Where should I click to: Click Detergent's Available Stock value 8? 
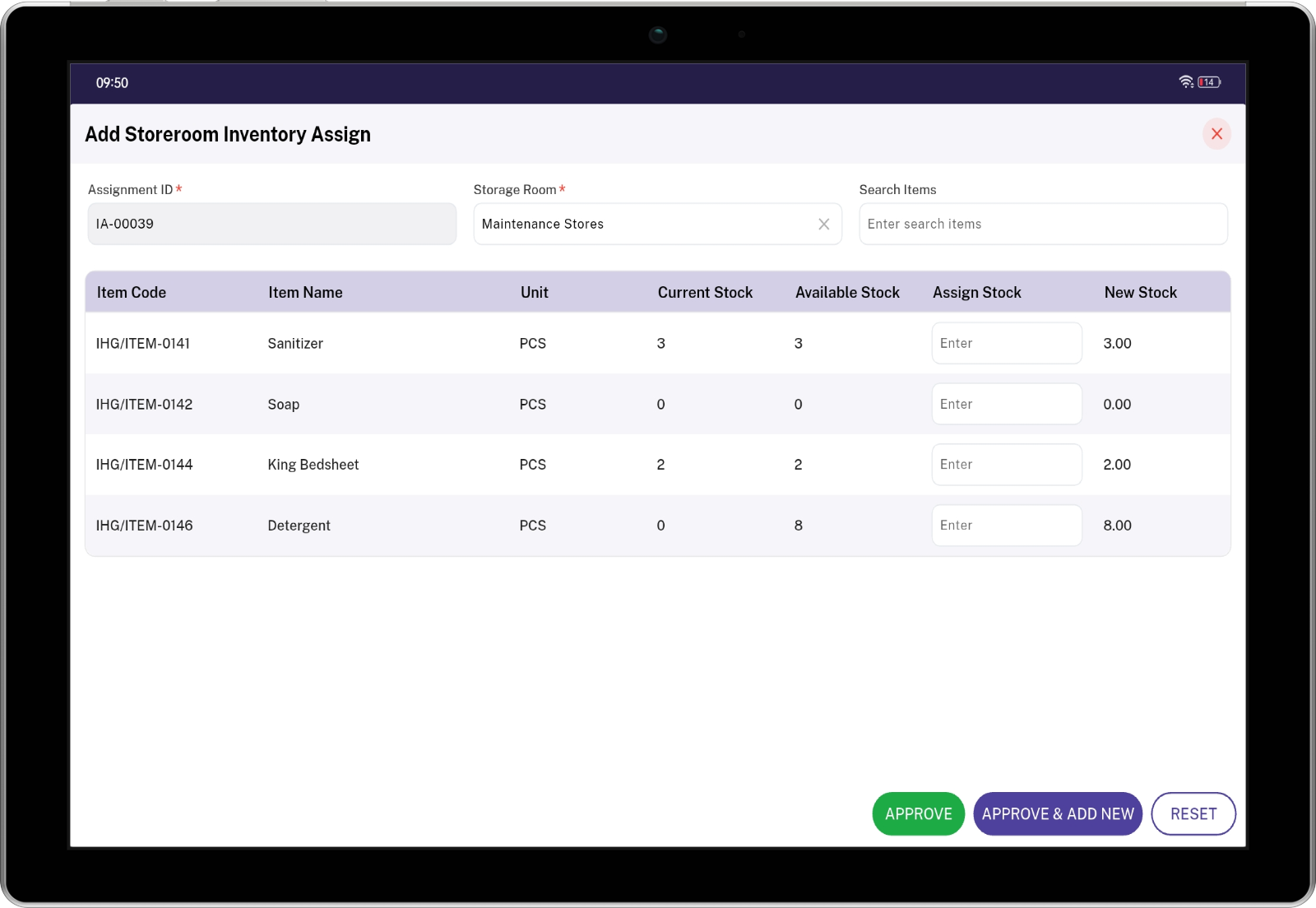[798, 526]
